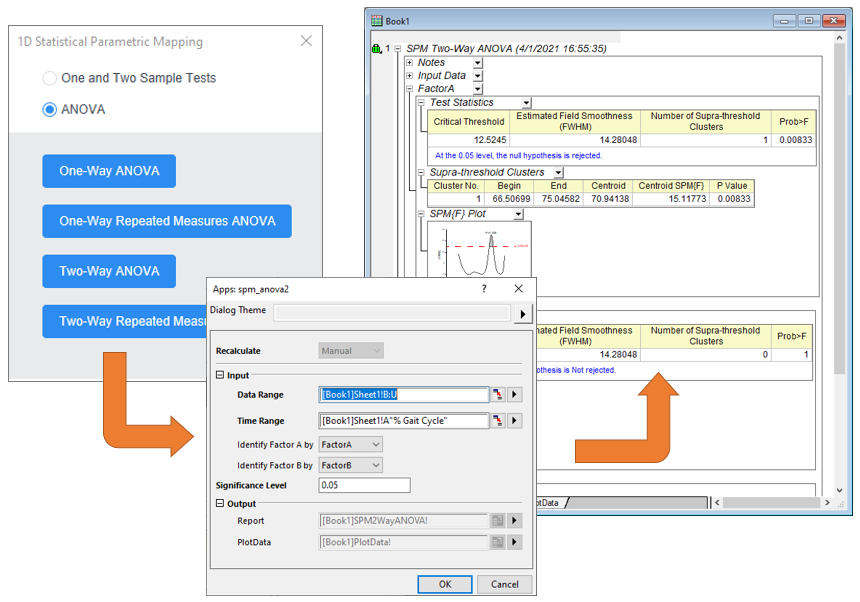
Task: Click the Time Range interactive selector icon
Action: 498,421
